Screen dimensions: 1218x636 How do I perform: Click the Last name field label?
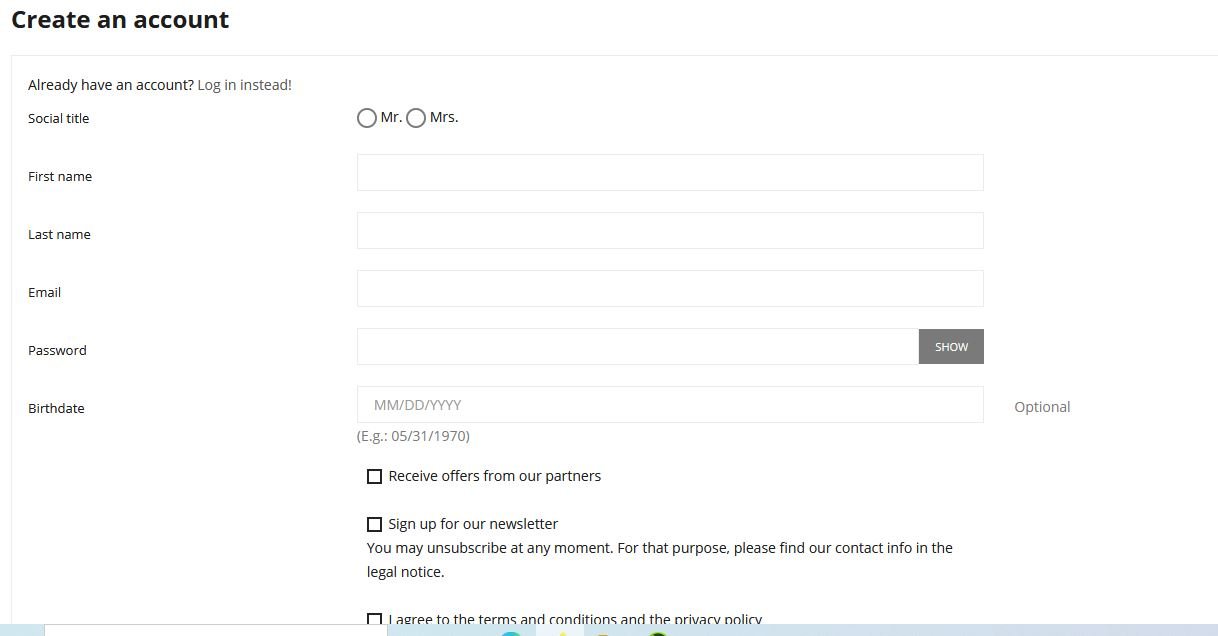click(x=59, y=234)
